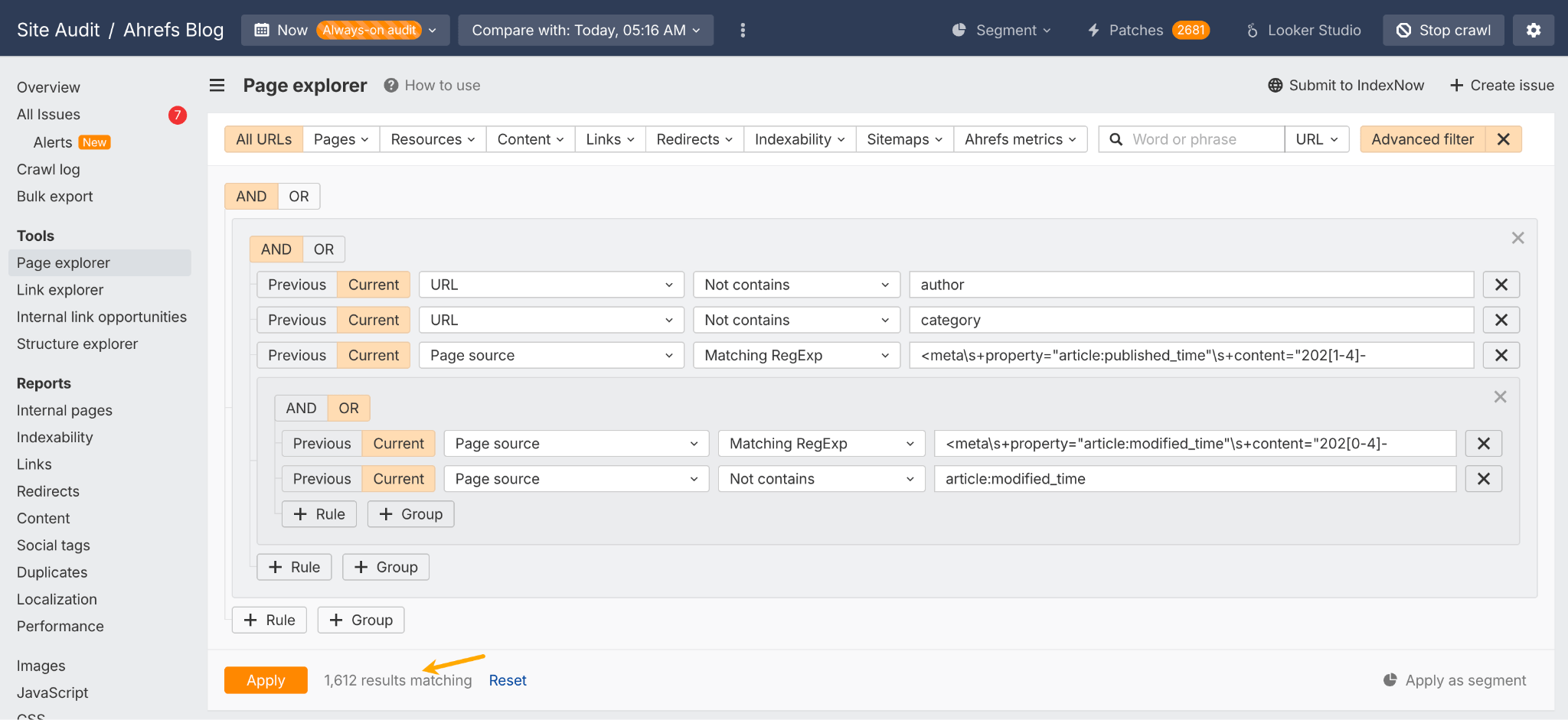Toggle the outer filter group to OR logic

pyautogui.click(x=299, y=196)
